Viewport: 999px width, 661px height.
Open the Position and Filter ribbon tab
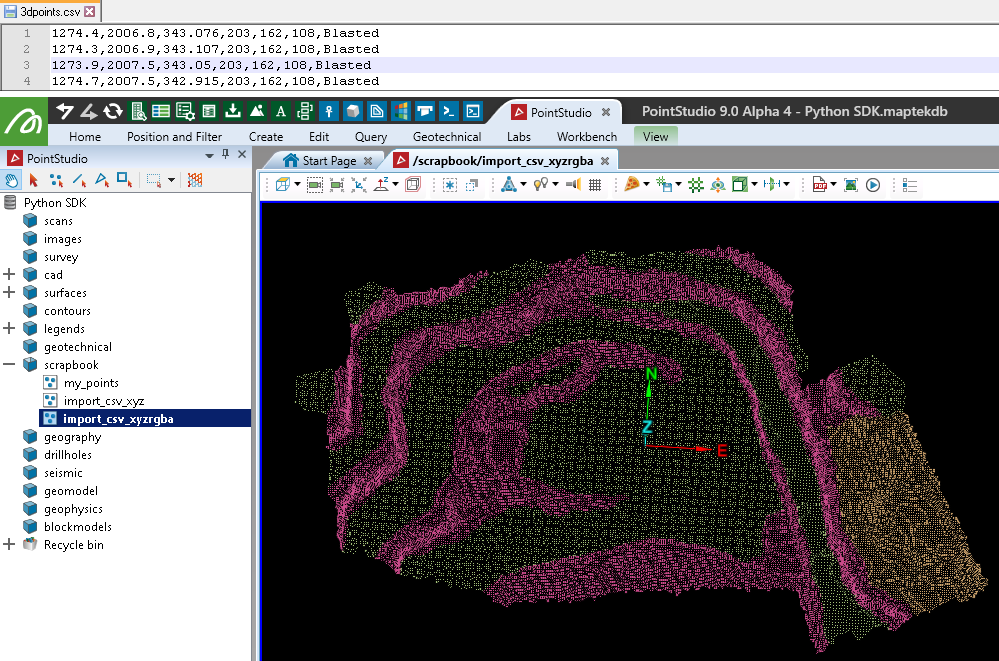tap(174, 136)
